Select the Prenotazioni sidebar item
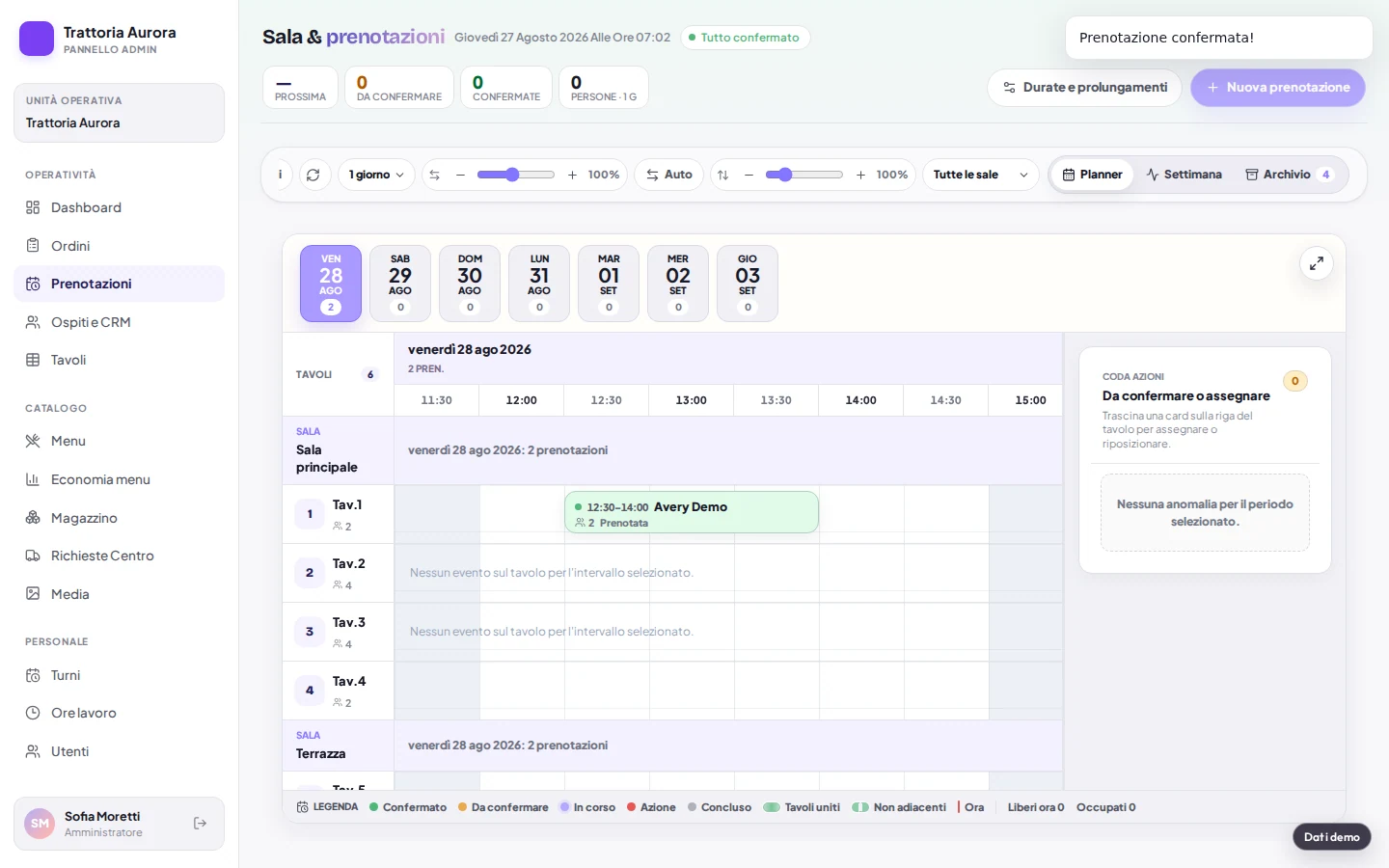1389x868 pixels. [119, 284]
